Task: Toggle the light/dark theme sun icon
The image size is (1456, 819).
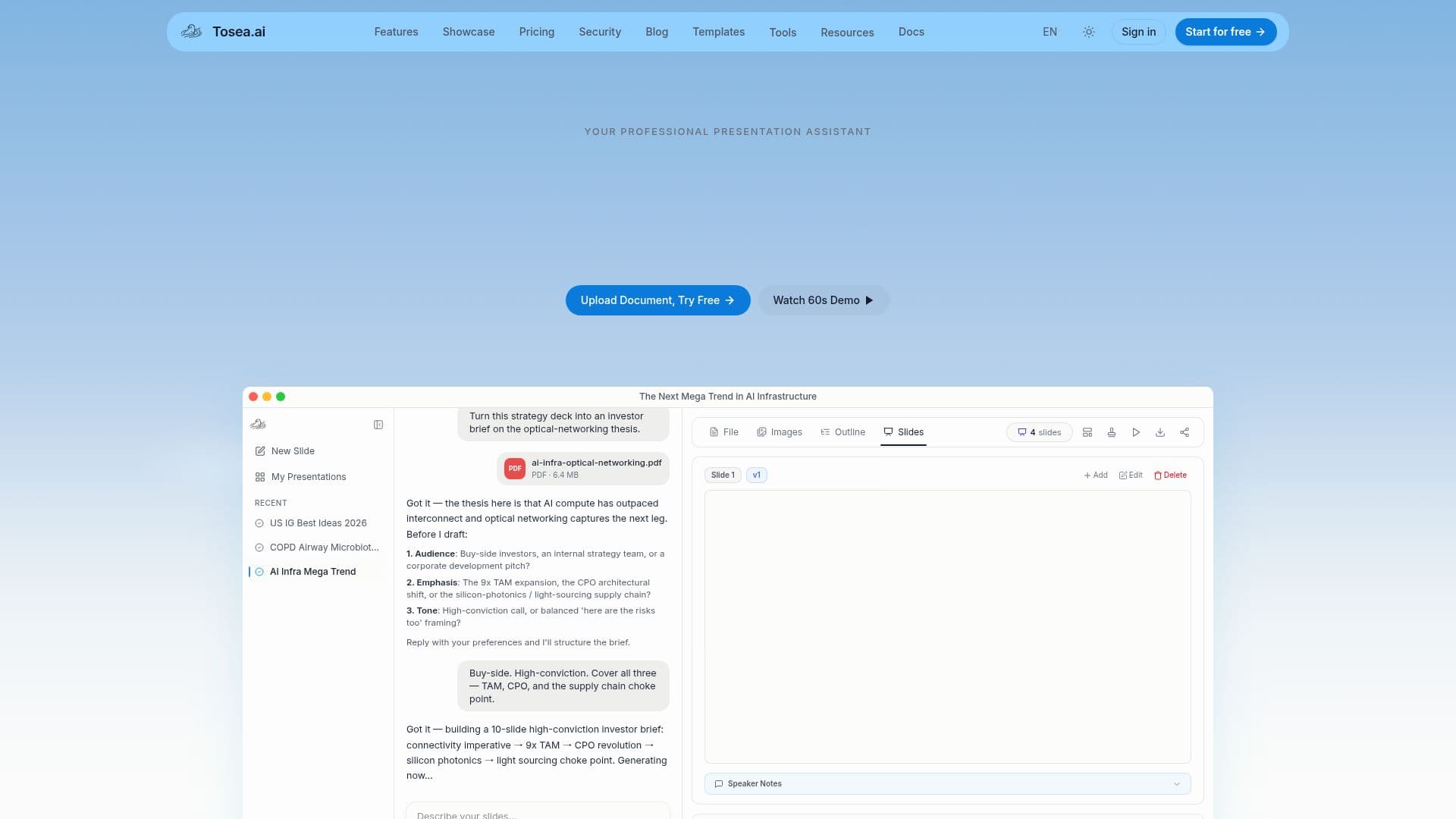Action: tap(1088, 32)
